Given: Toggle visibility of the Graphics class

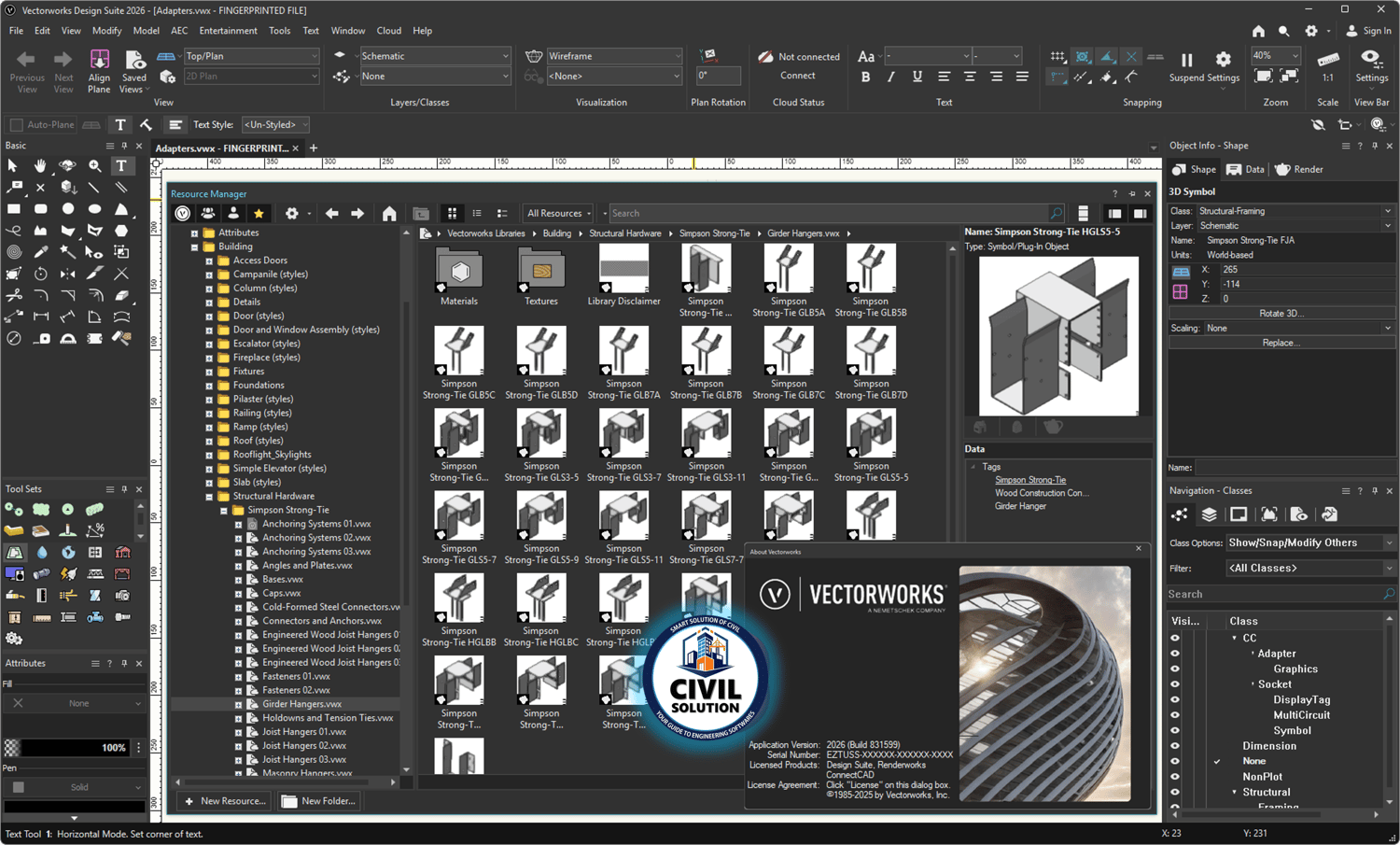Looking at the screenshot, I should [1175, 669].
